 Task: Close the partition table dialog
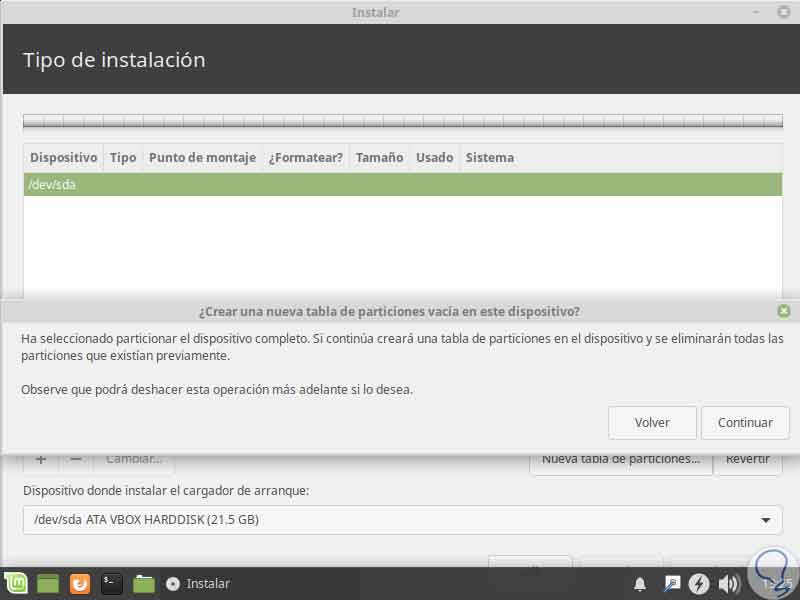point(784,311)
